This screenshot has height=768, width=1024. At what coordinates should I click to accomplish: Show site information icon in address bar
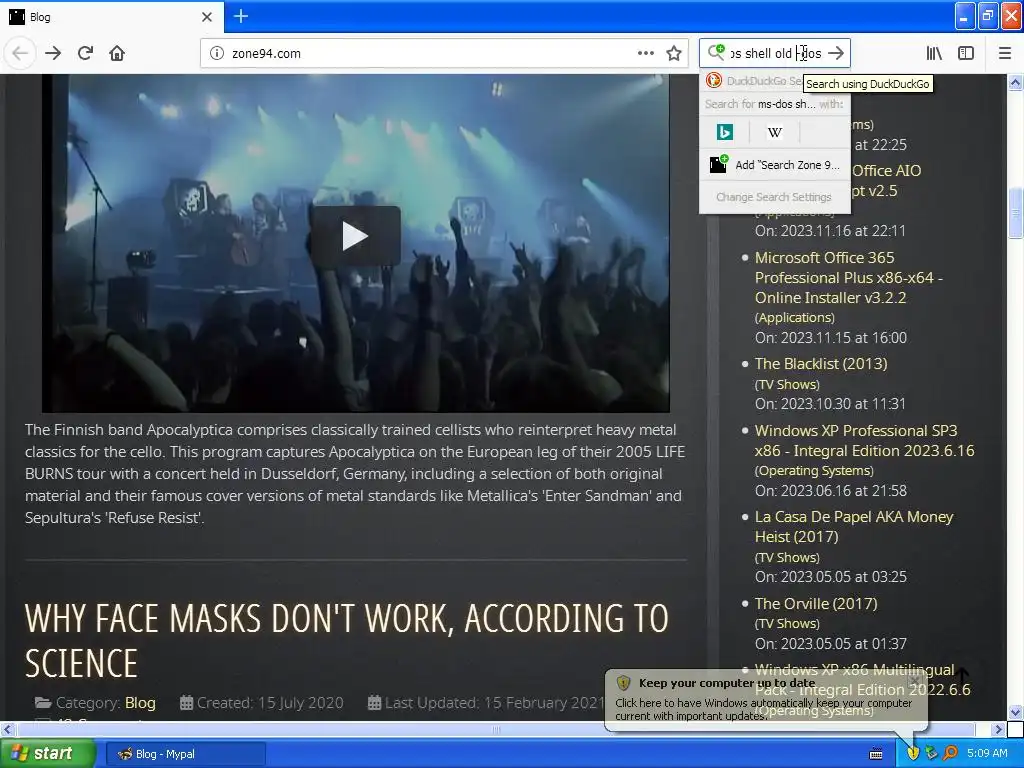(x=216, y=54)
